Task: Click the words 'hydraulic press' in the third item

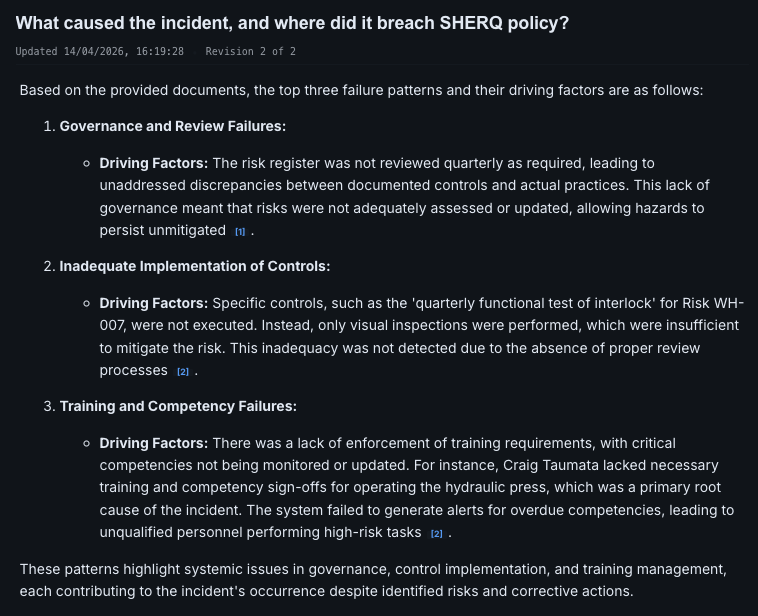Action: point(497,487)
